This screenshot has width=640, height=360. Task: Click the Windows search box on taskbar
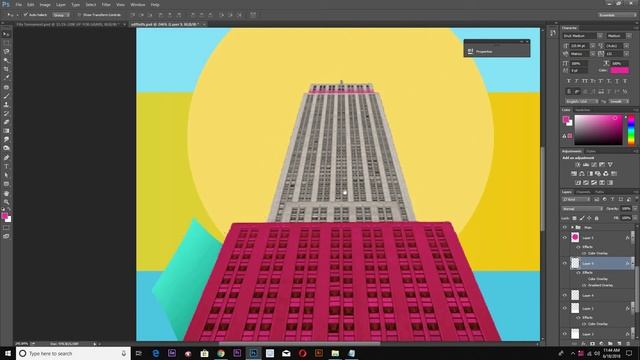[73, 353]
